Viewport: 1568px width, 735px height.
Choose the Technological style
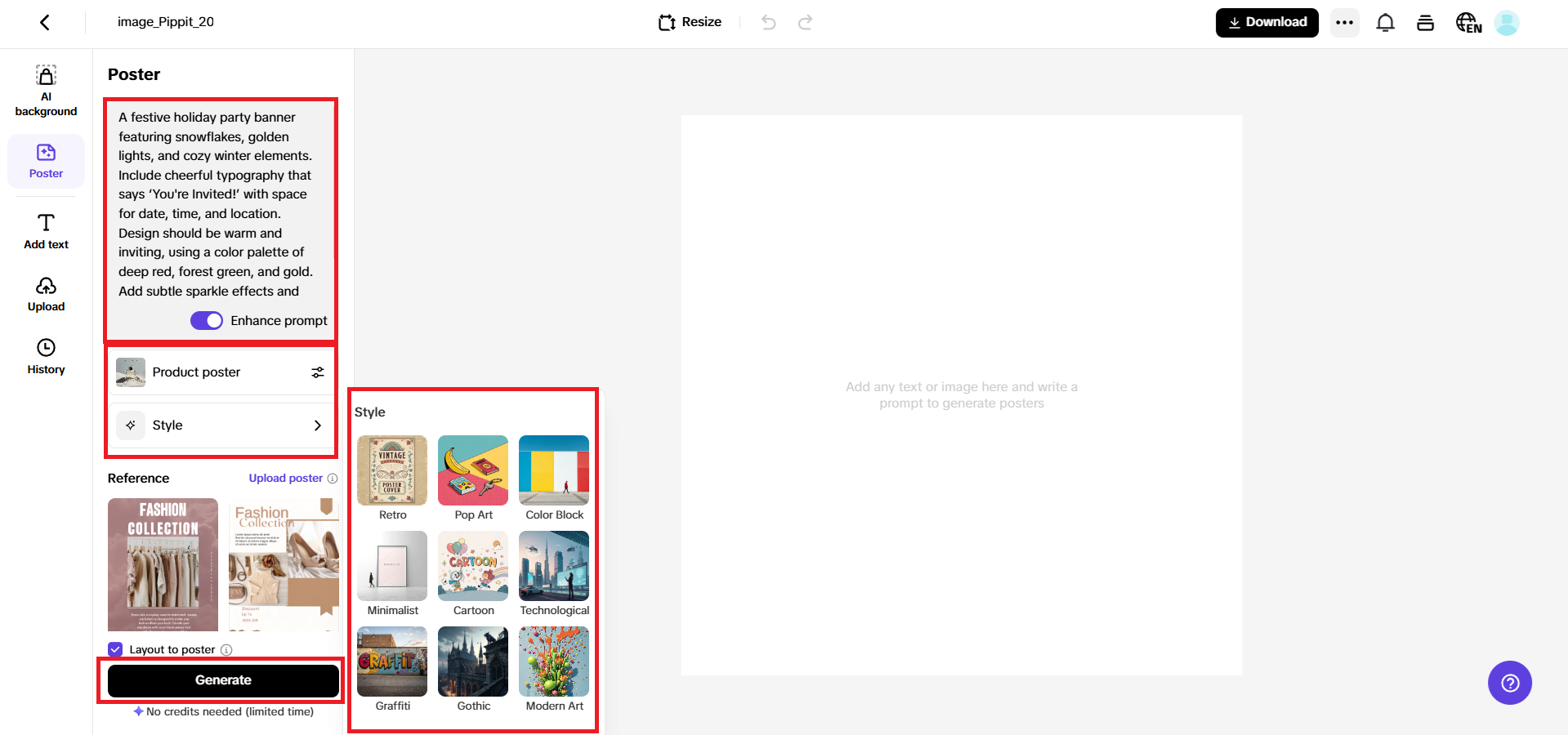tap(554, 574)
